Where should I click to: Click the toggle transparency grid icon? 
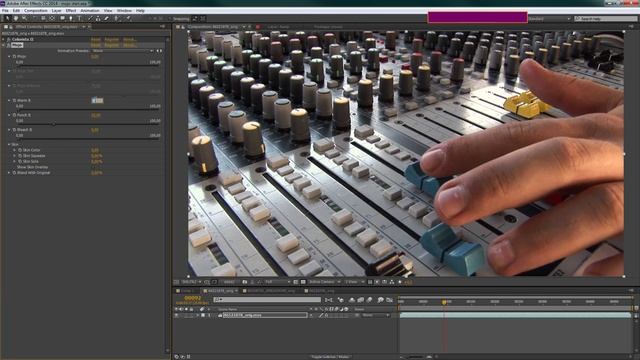pos(303,282)
